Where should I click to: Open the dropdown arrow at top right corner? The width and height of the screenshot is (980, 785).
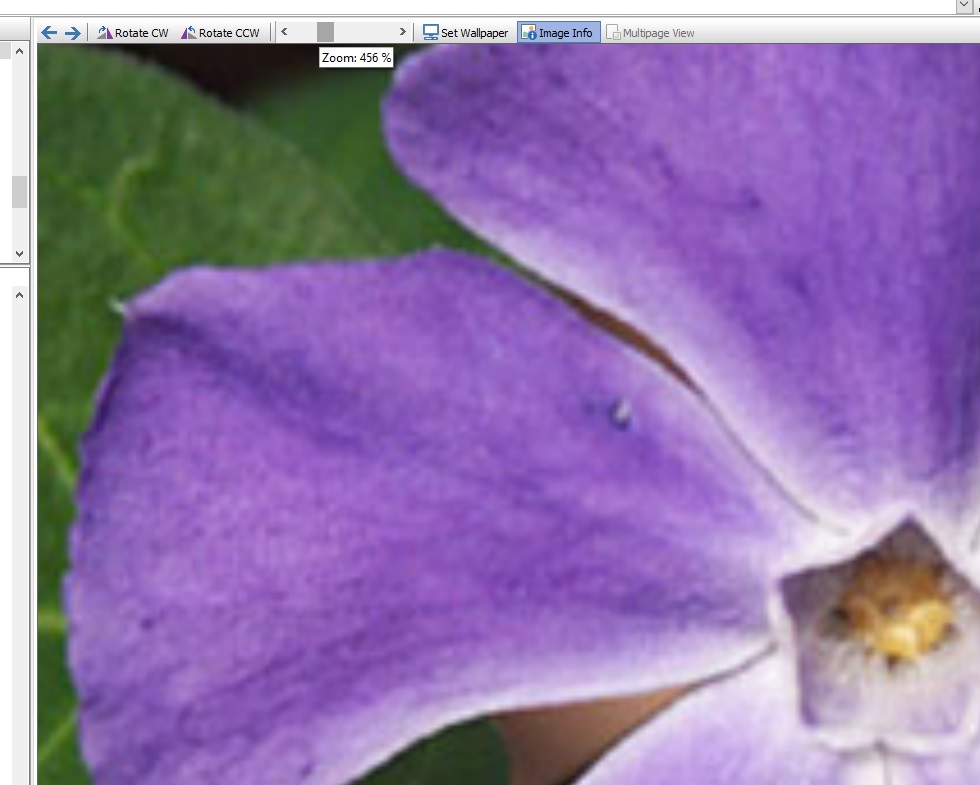tap(964, 6)
